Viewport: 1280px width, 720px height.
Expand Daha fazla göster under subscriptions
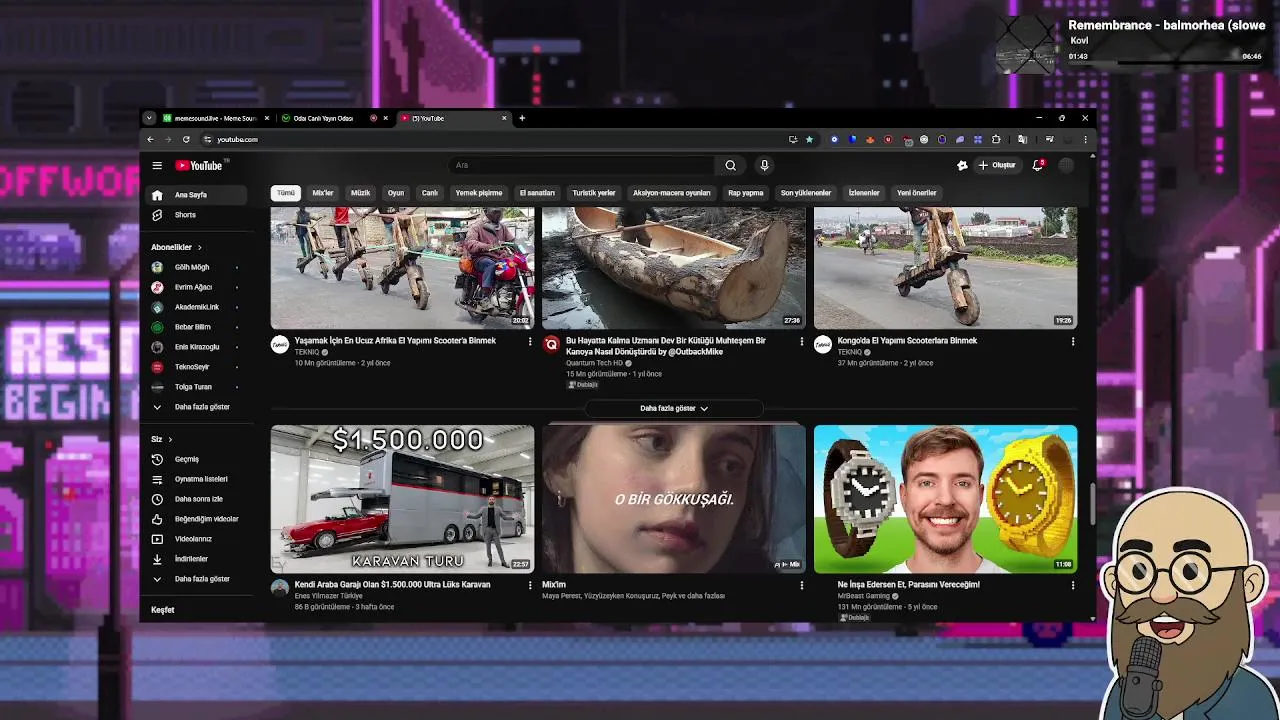(201, 407)
